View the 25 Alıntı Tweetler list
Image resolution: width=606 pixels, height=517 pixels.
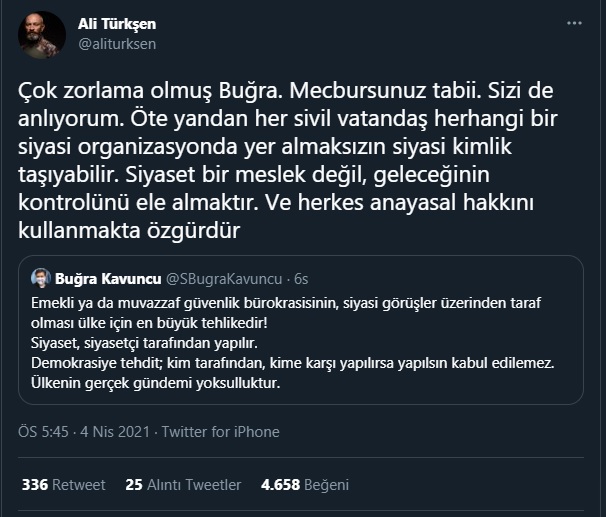click(x=183, y=485)
